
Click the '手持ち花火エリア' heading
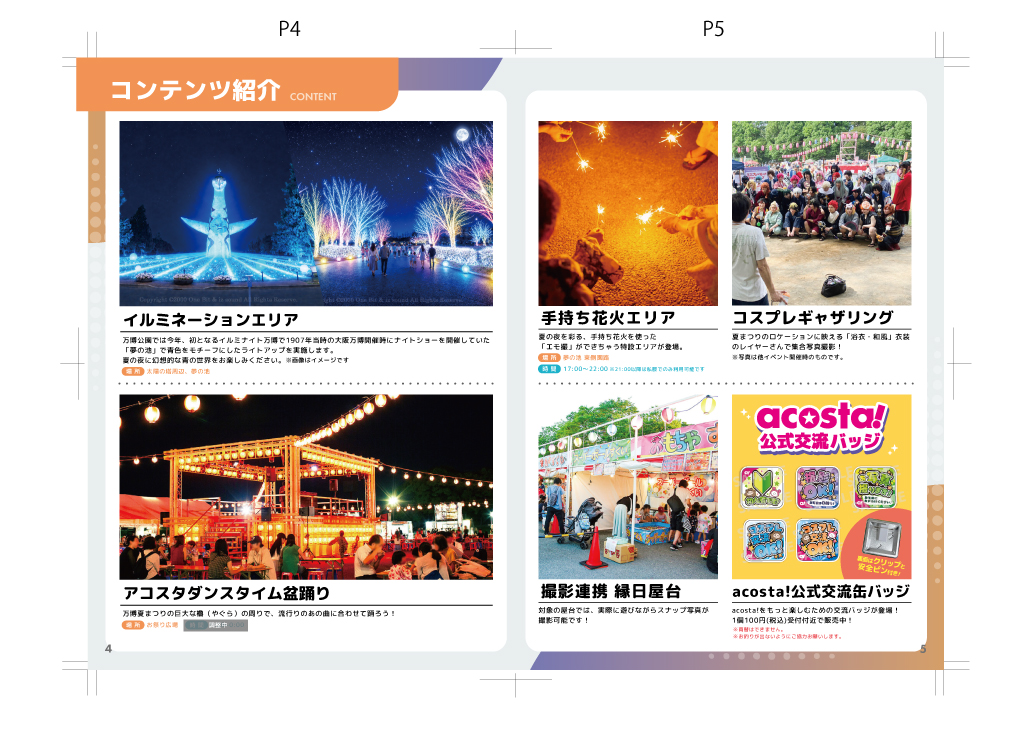[x=608, y=318]
